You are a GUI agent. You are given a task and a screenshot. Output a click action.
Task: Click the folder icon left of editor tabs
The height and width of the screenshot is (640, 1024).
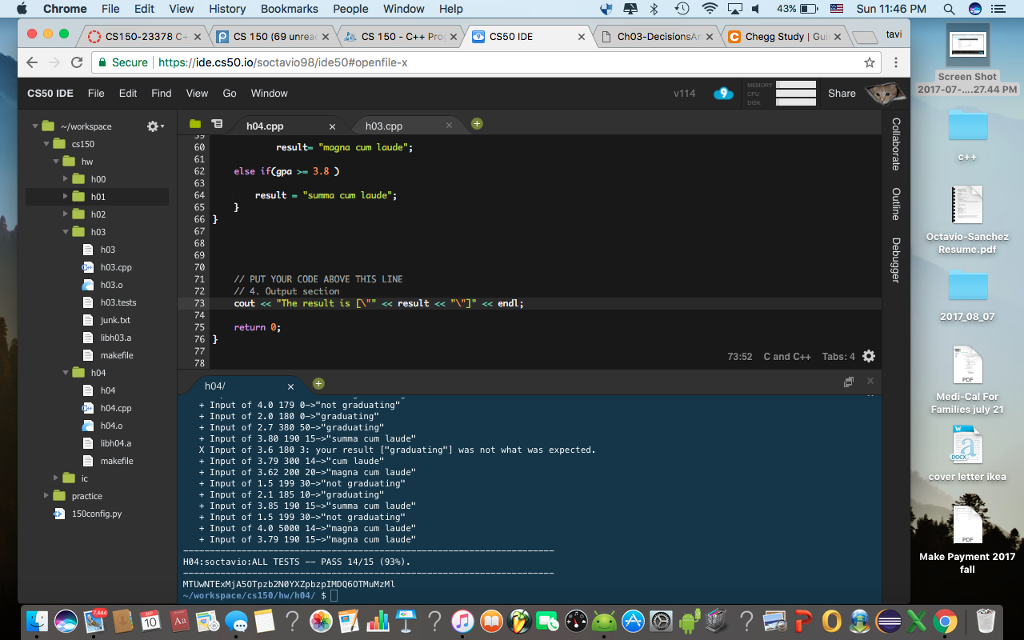click(x=196, y=125)
